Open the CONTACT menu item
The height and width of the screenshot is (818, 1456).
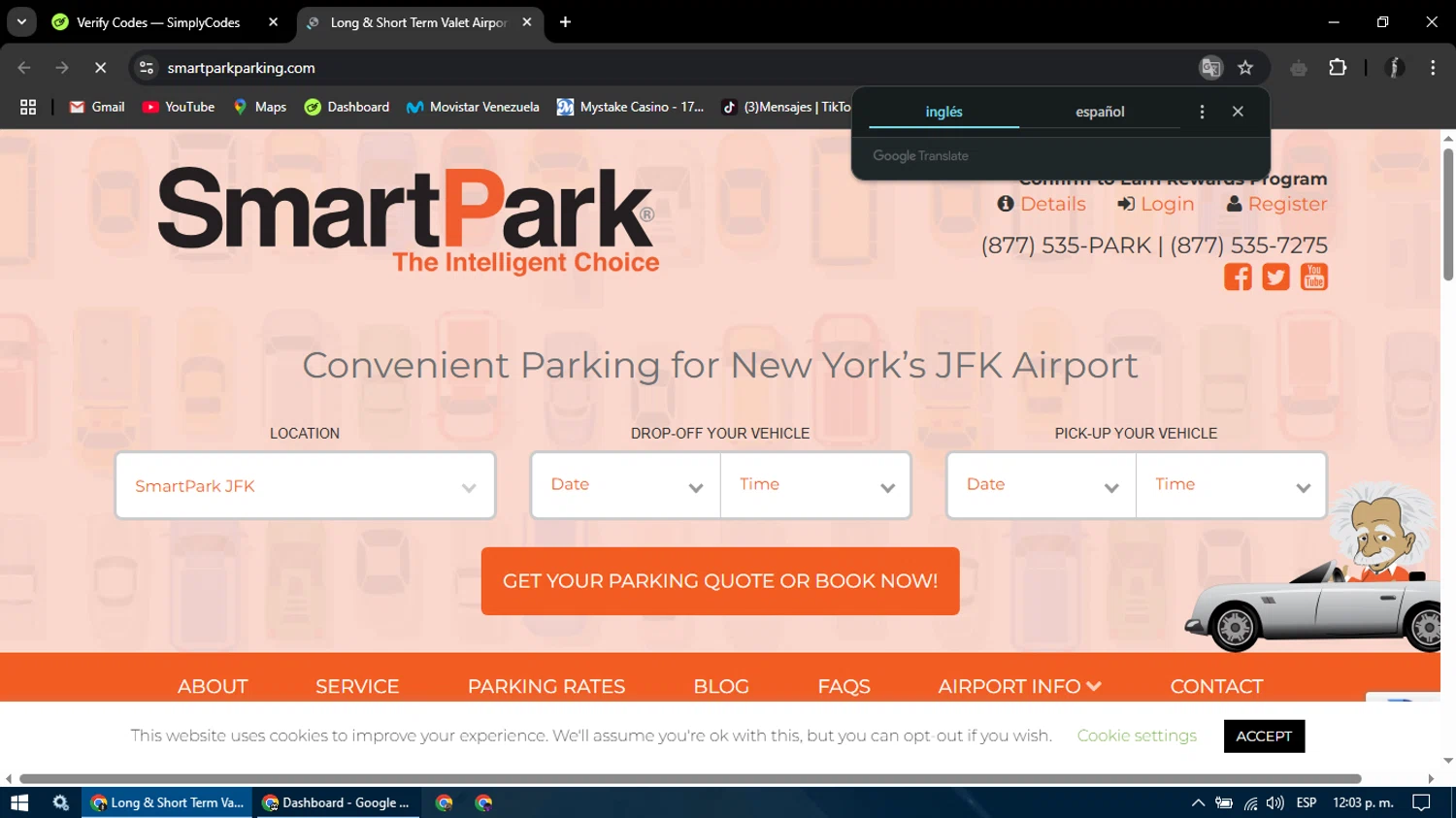1216,686
